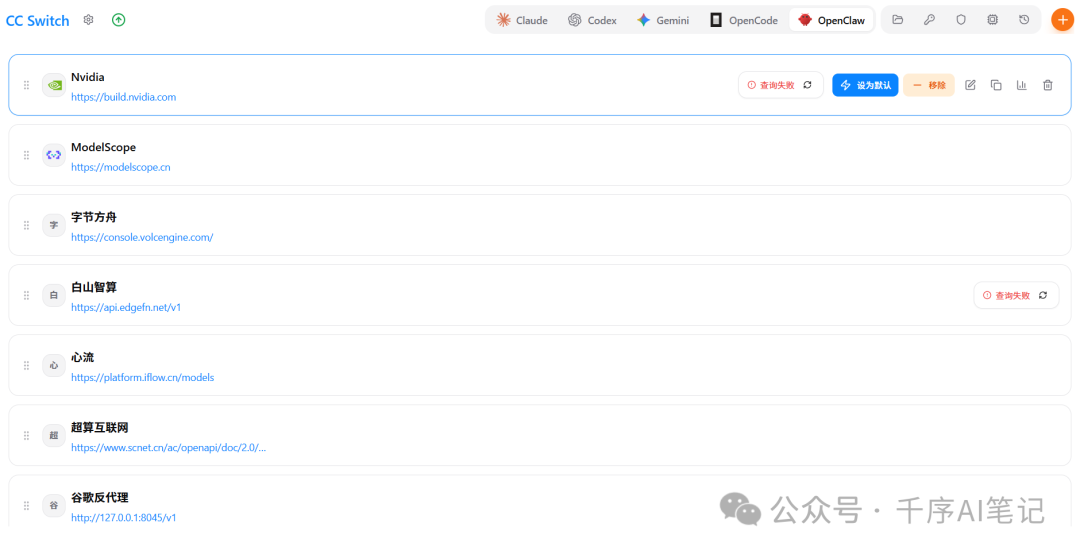Image resolution: width=1080 pixels, height=554 pixels.
Task: Select the ModelScope provider name
Action: pos(103,147)
